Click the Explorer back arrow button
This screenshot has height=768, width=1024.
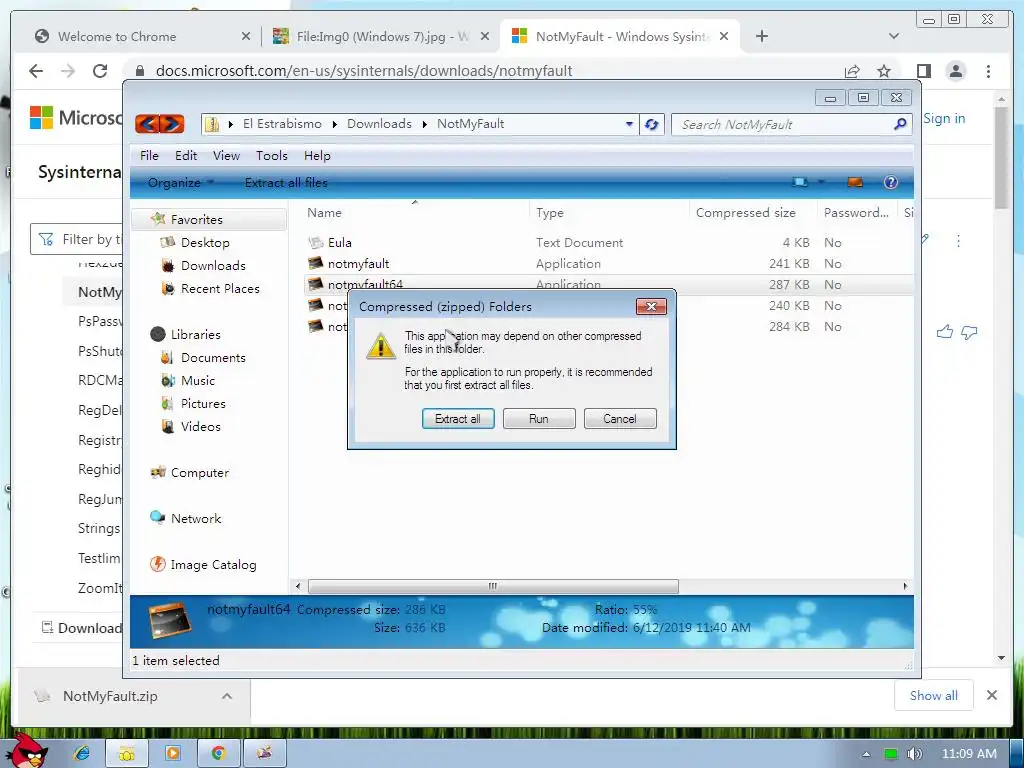pos(148,123)
